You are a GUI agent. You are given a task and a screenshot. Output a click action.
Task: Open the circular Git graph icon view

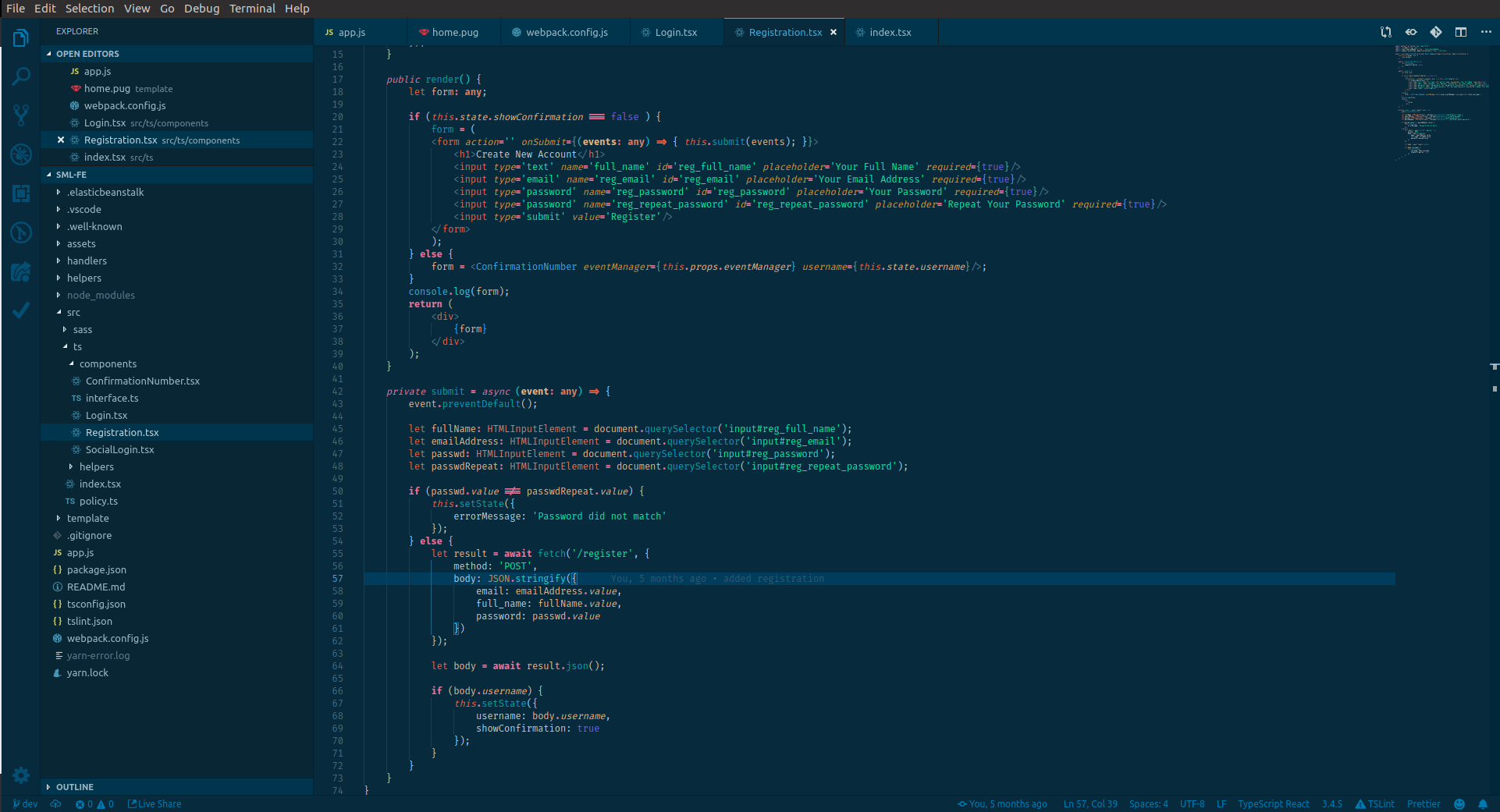tap(21, 232)
